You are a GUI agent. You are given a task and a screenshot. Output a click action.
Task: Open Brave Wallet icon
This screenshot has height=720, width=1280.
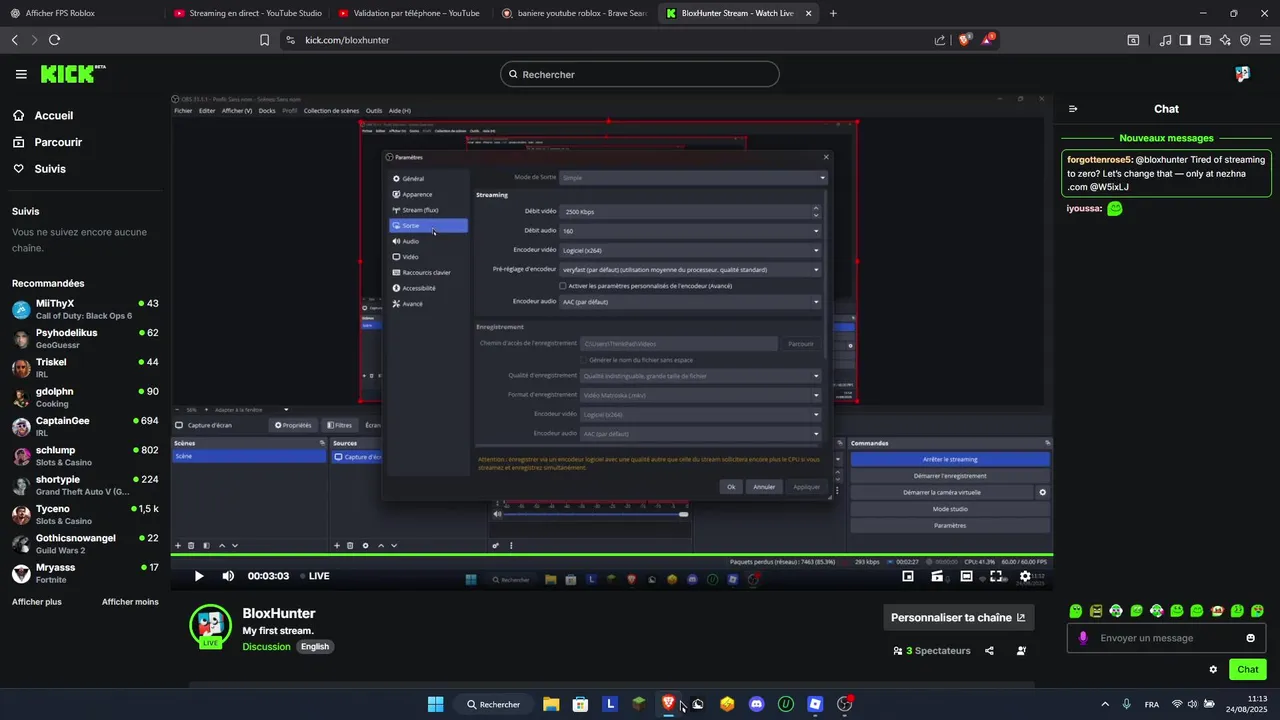pos(1205,40)
